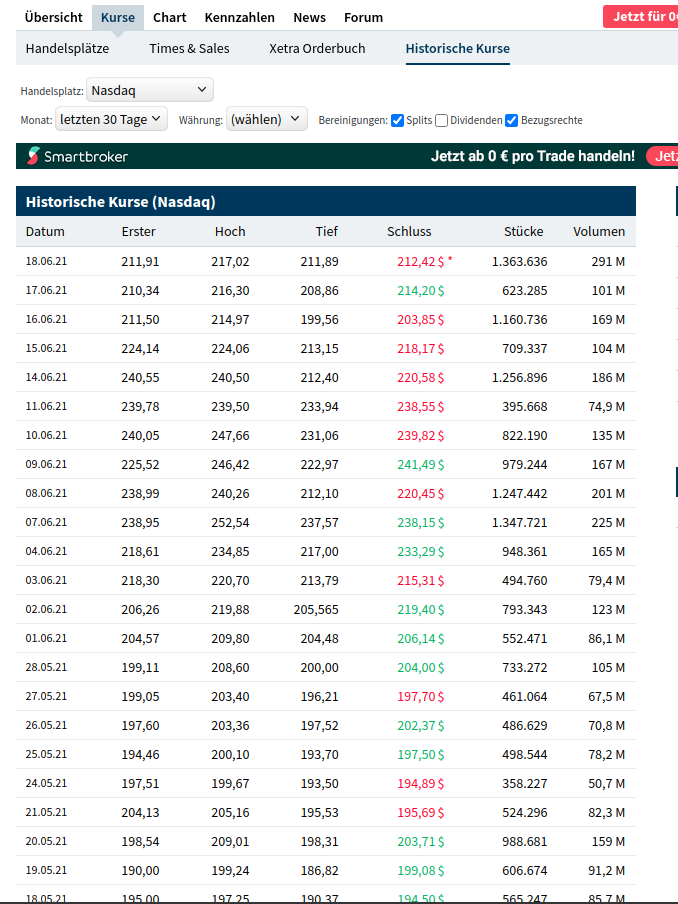Click the red 'Jetzt für' button

click(x=640, y=16)
